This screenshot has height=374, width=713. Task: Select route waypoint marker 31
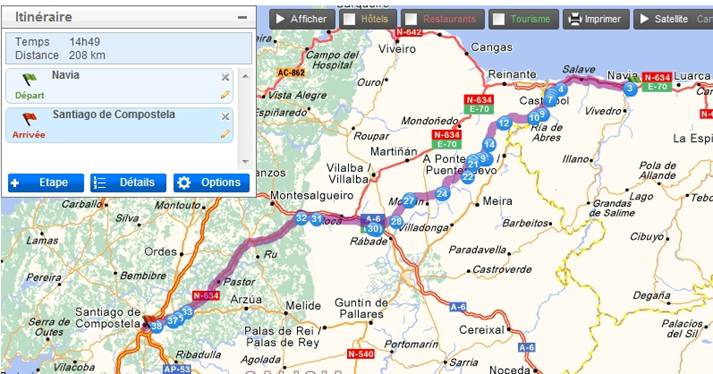(316, 219)
